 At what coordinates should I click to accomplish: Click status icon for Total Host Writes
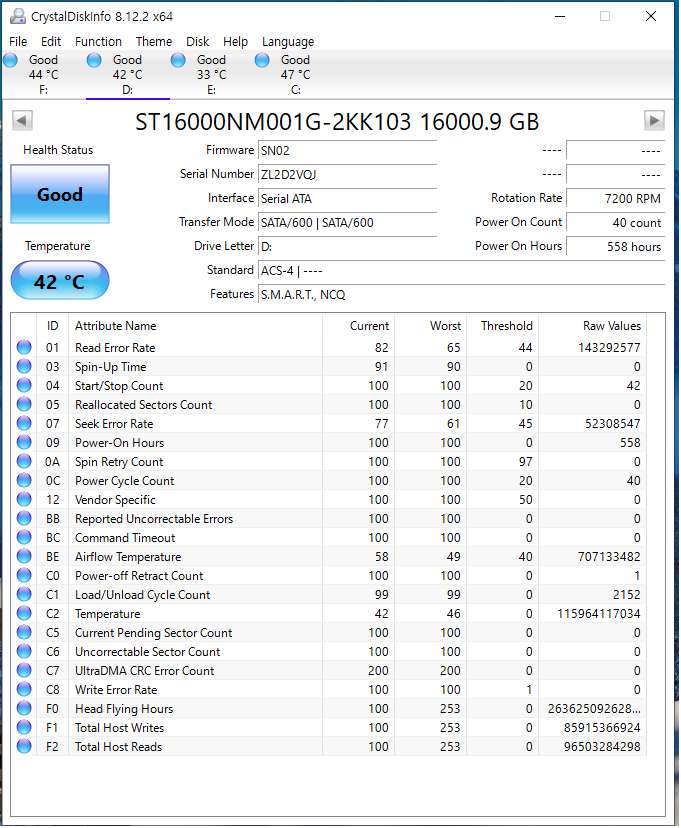(24, 728)
